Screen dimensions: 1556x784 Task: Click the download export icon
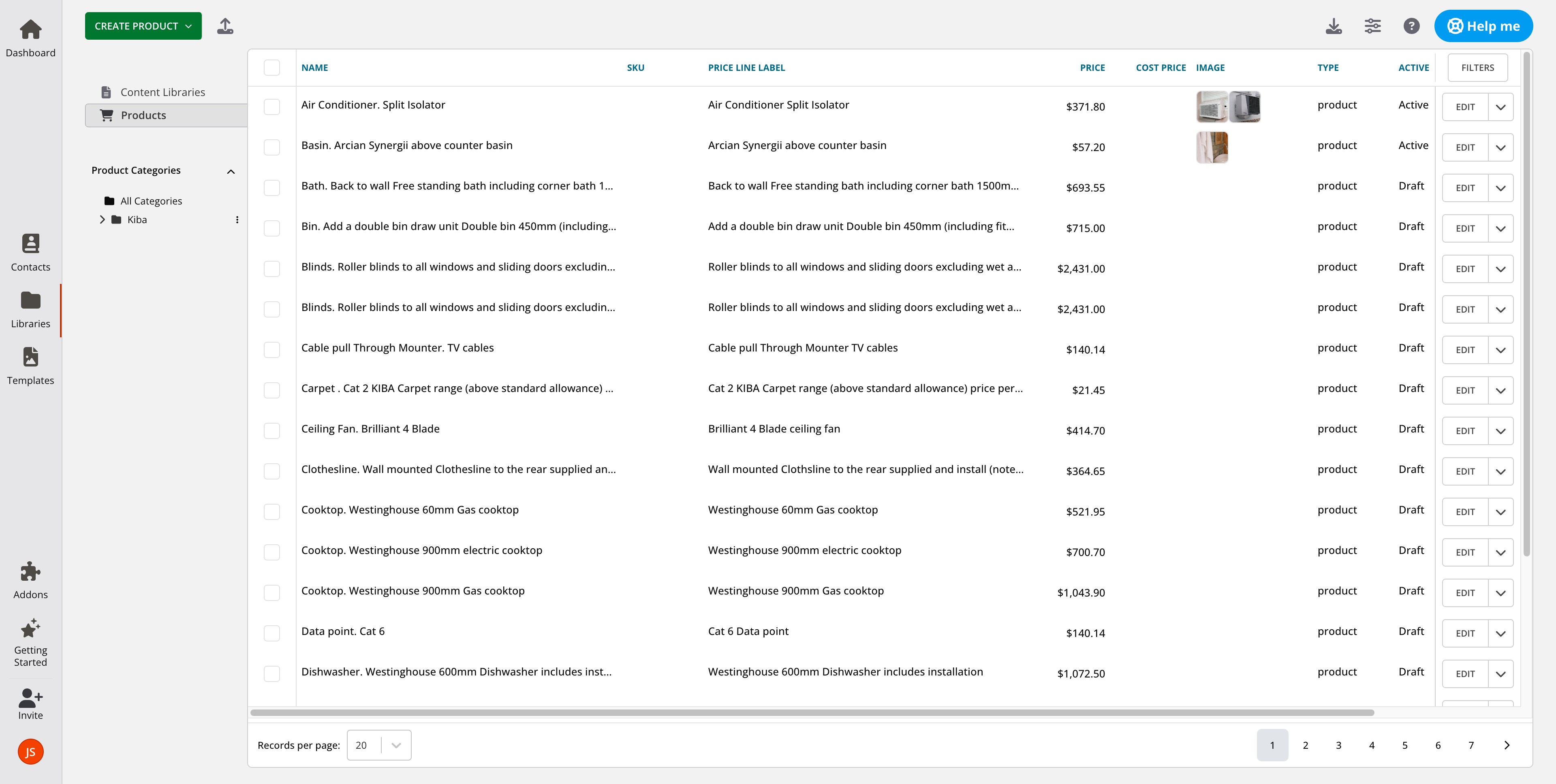pyautogui.click(x=1334, y=26)
